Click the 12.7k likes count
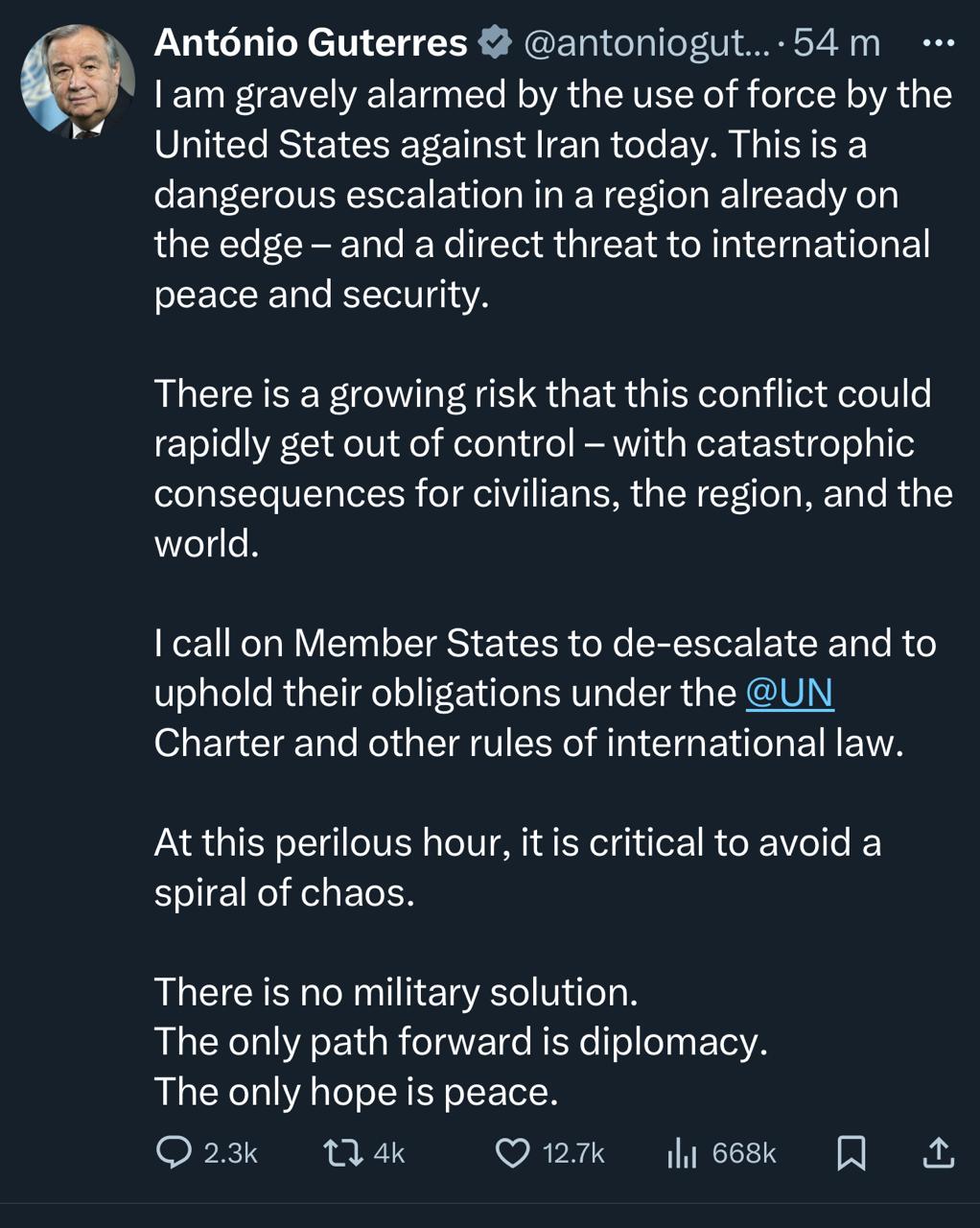The height and width of the screenshot is (1228, 980). click(573, 1152)
